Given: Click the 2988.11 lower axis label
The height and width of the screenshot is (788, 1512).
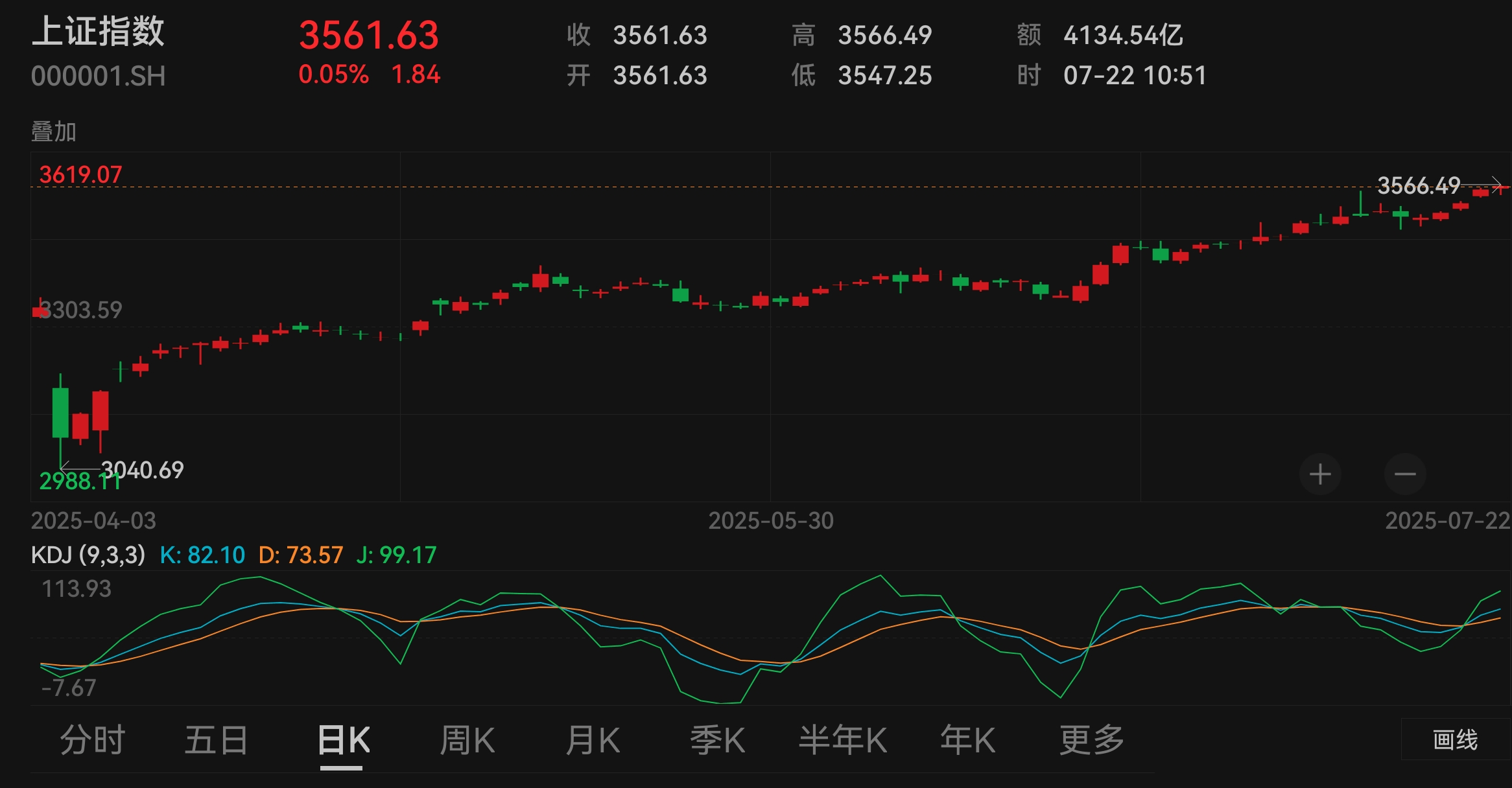Looking at the screenshot, I should coord(80,481).
